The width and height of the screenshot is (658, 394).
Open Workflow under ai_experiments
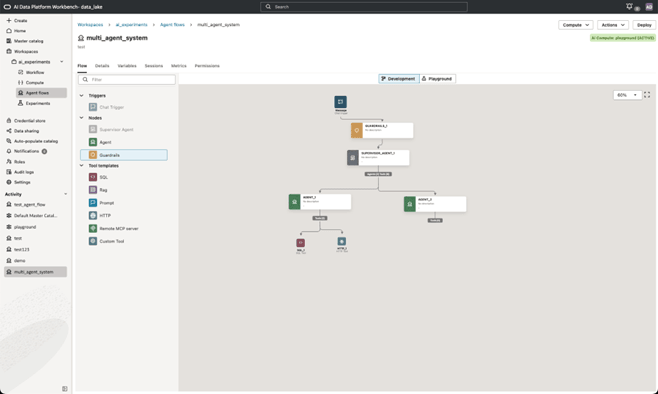pos(31,72)
